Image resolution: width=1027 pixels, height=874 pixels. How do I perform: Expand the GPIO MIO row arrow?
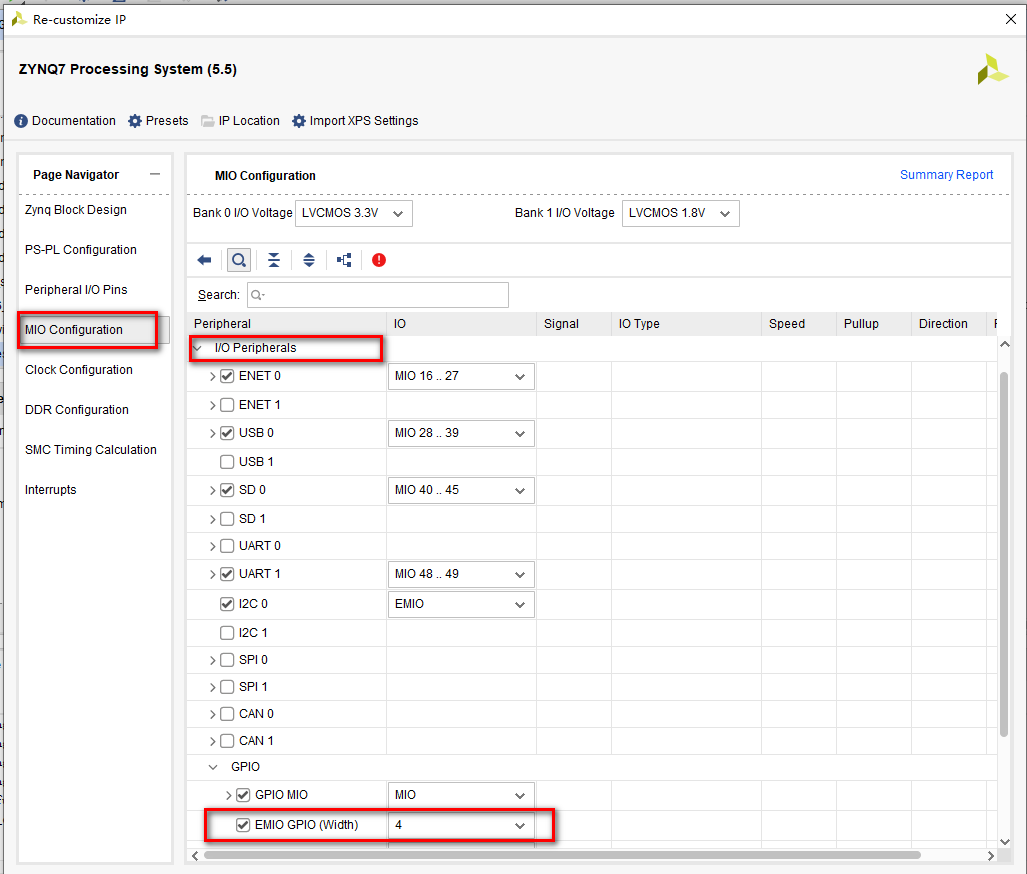(229, 795)
